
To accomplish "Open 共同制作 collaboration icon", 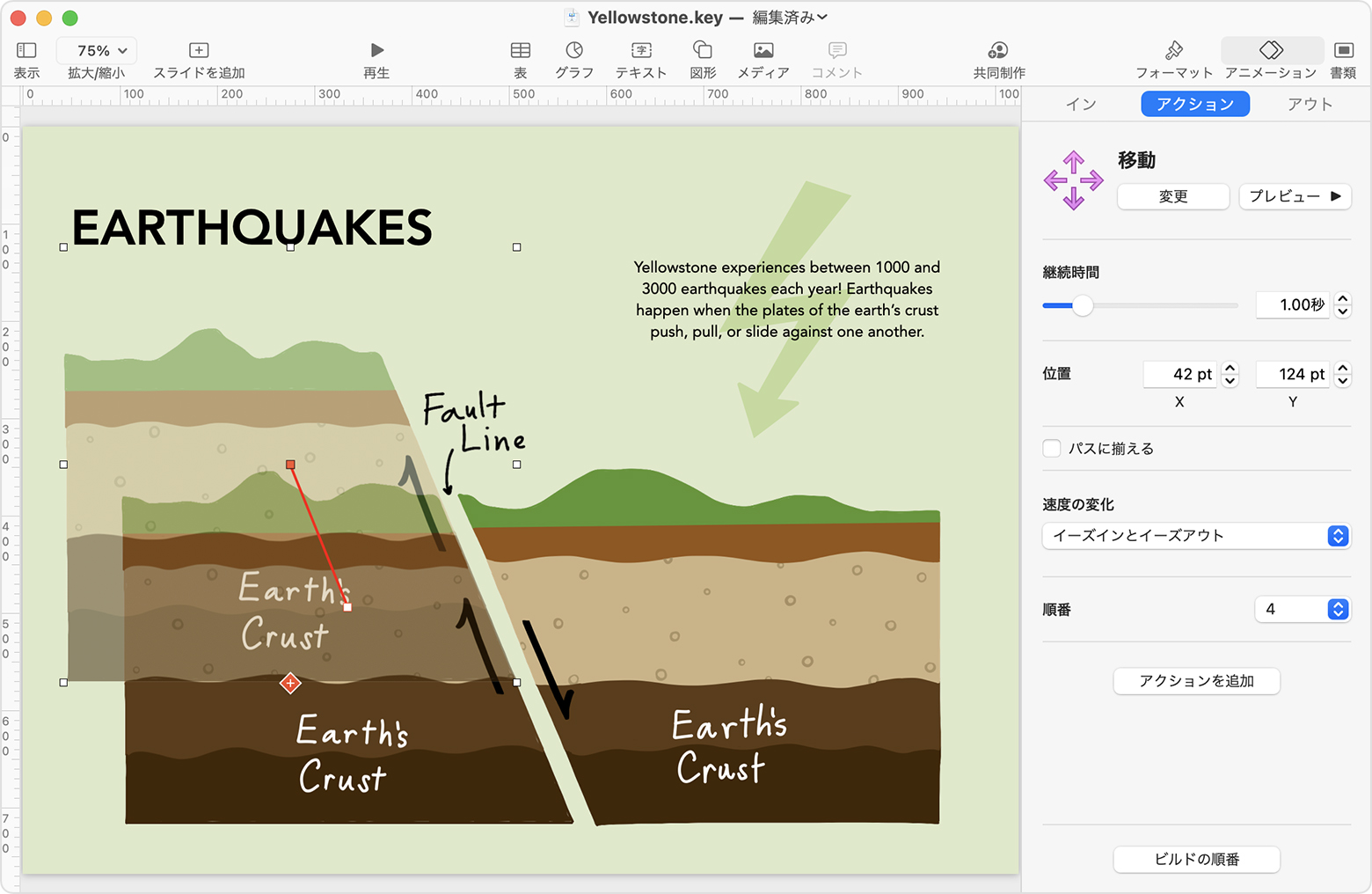I will (998, 50).
